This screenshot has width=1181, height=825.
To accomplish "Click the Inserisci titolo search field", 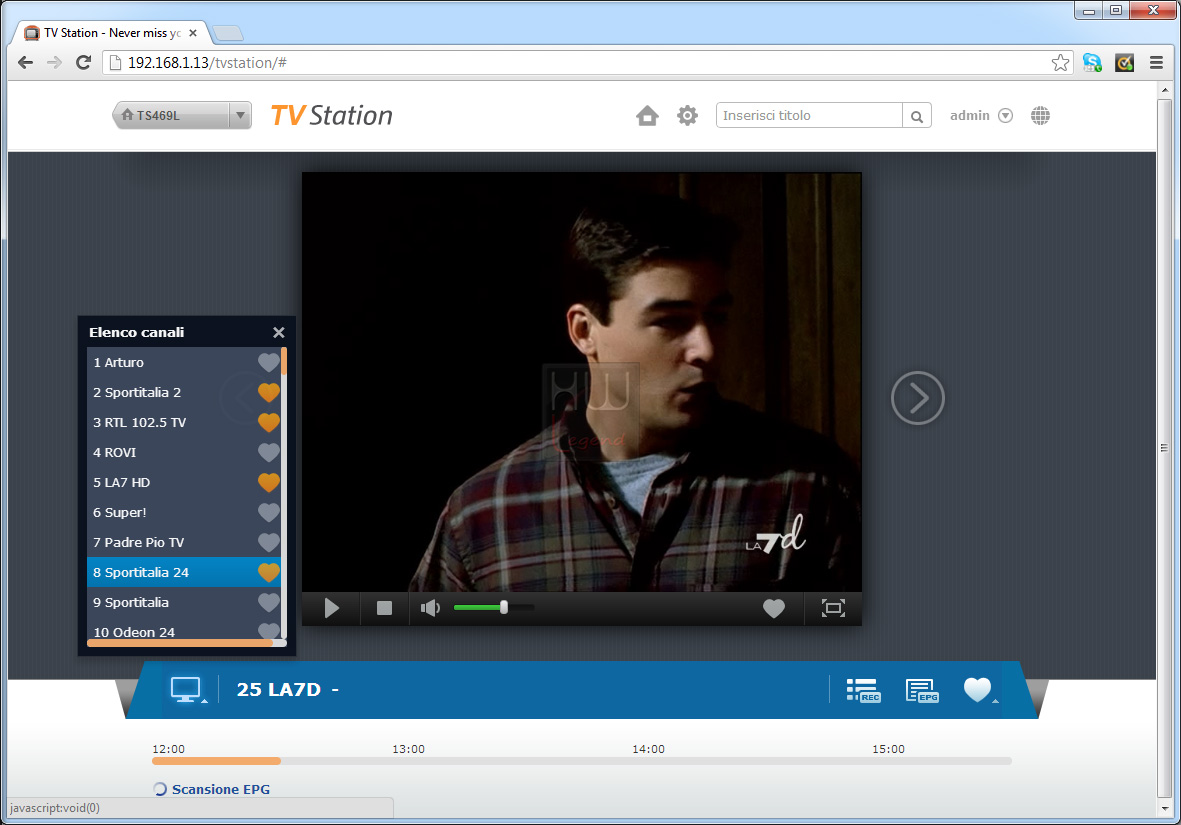I will (x=809, y=115).
